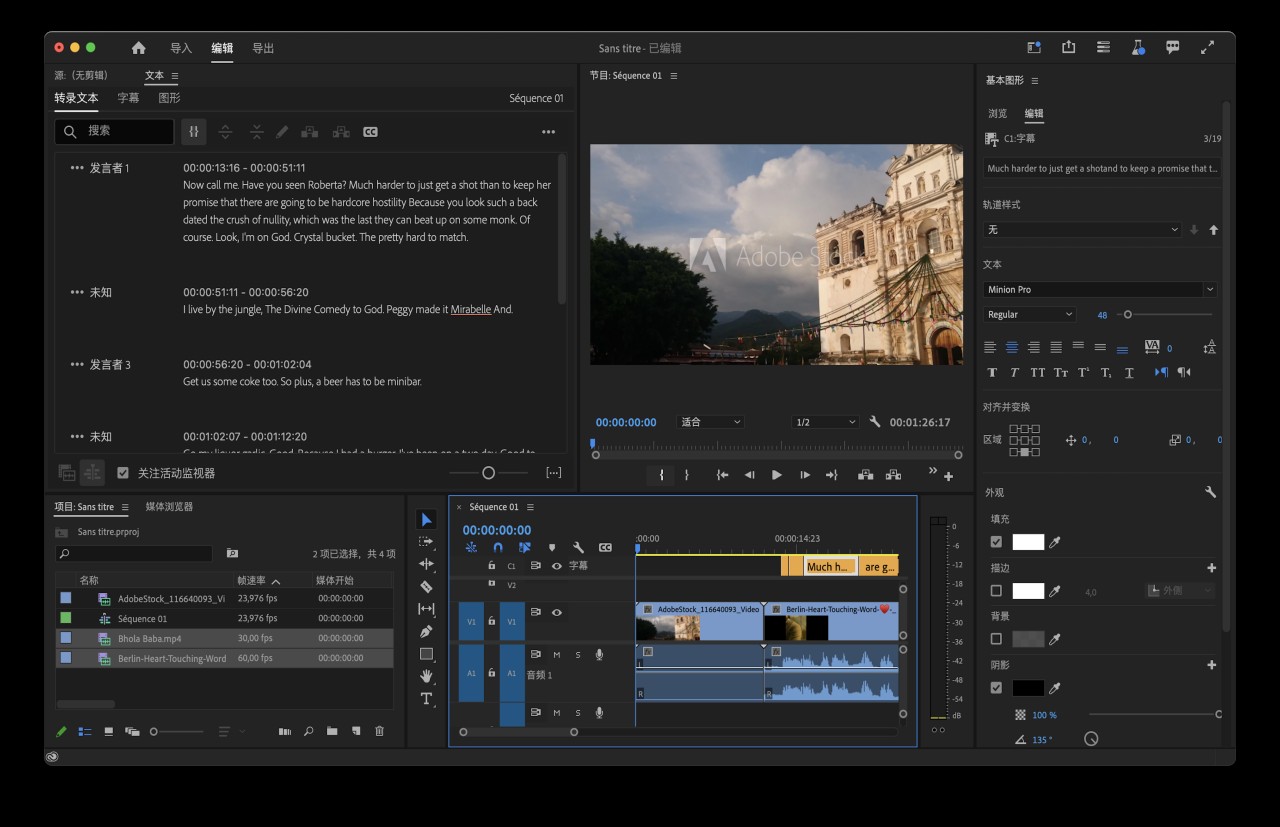Toggle visibility eye of V1 track
Image resolution: width=1280 pixels, height=827 pixels.
coord(556,613)
